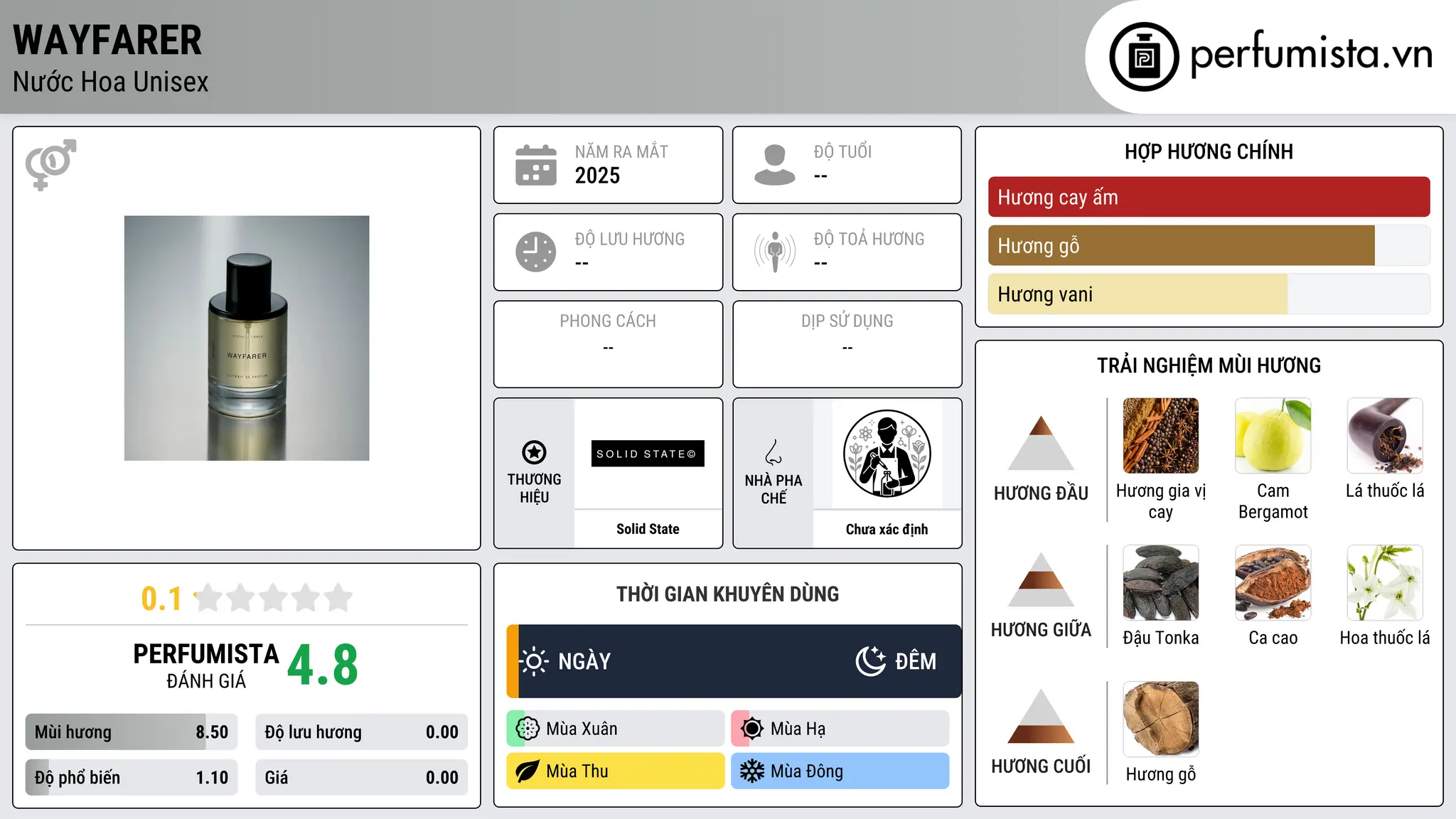The width and height of the screenshot is (1456, 819).
Task: Select the Mùa Thu season label
Action: click(x=577, y=771)
